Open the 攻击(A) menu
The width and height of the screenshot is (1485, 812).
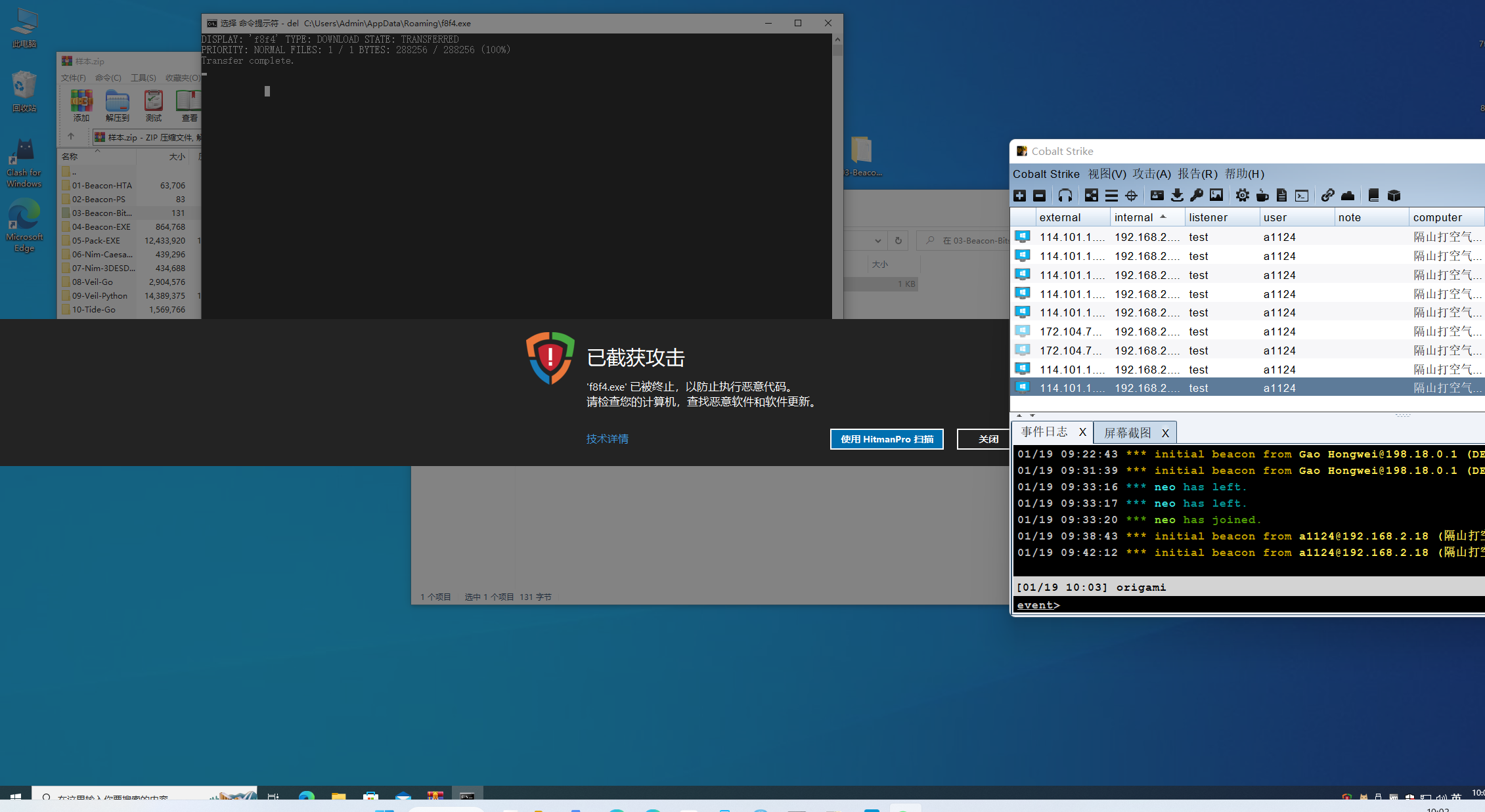click(x=1151, y=174)
